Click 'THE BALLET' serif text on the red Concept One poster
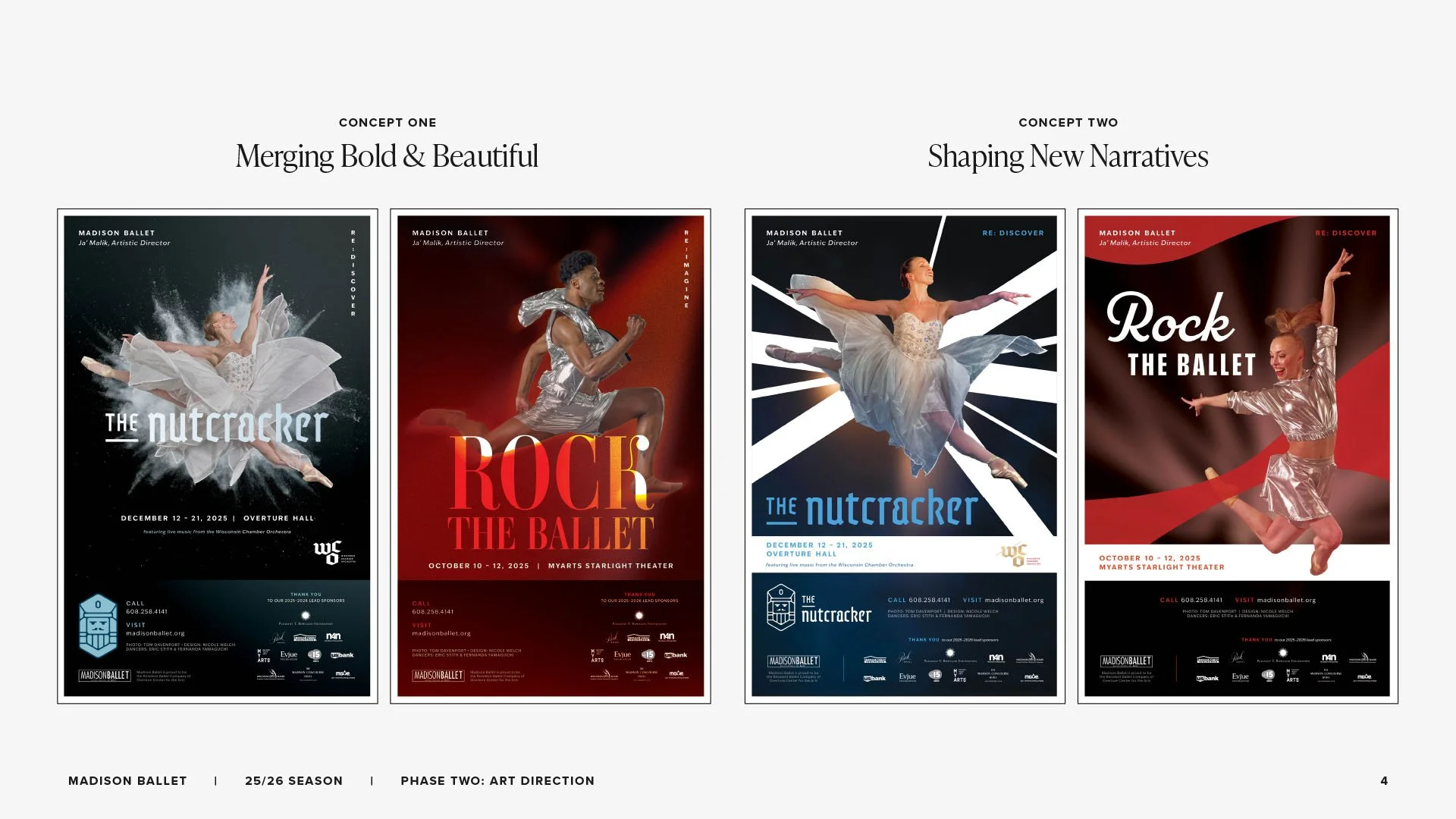Viewport: 1456px width, 819px height. [551, 533]
